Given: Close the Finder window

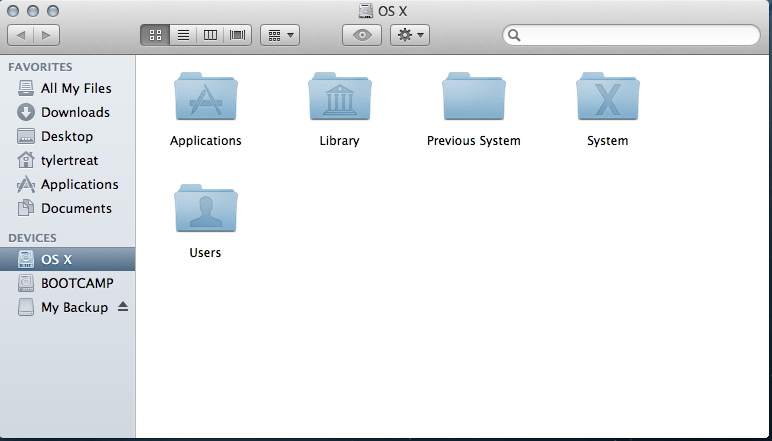Looking at the screenshot, I should (x=13, y=11).
